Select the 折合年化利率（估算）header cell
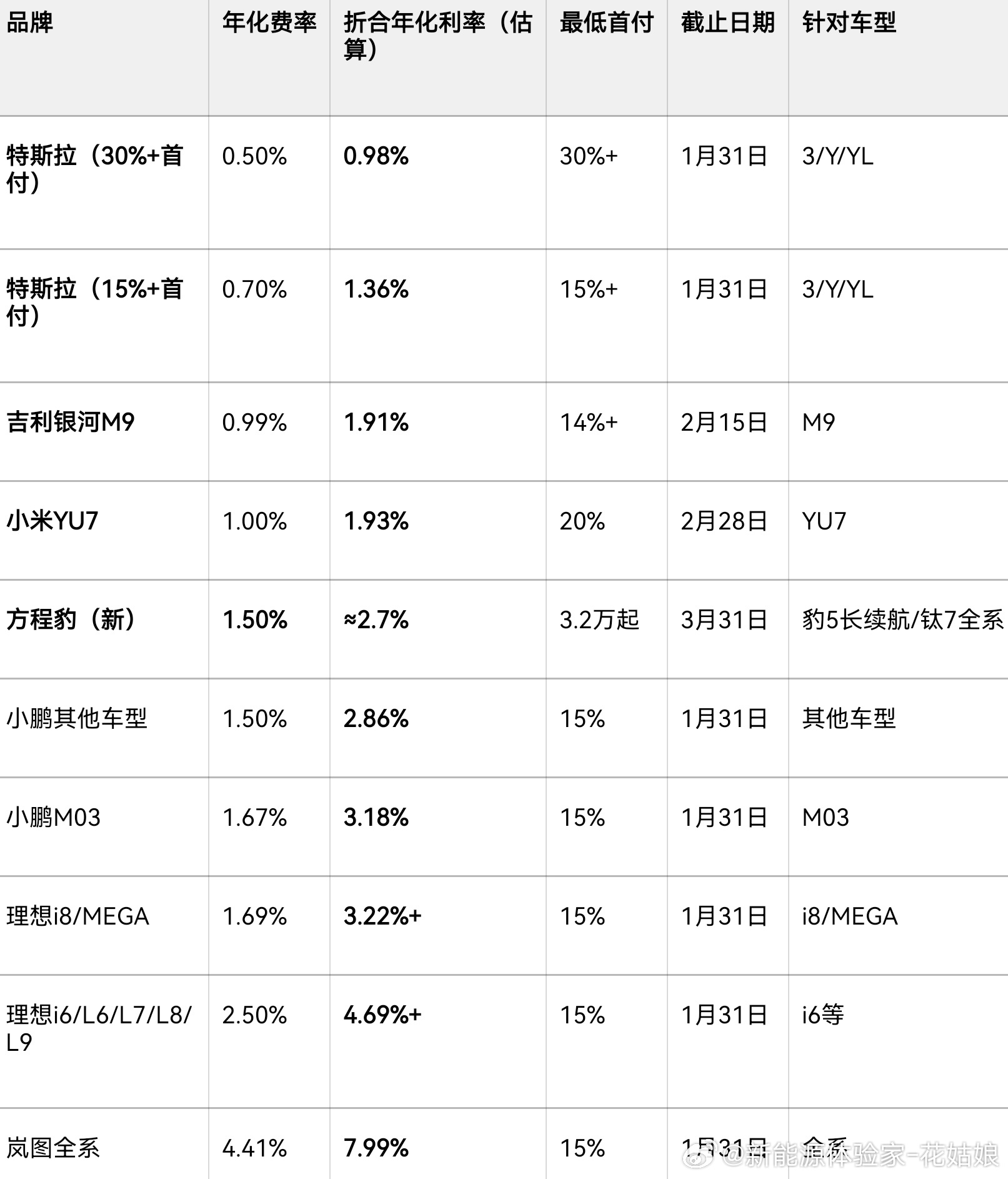The image size is (1008, 1179). pyautogui.click(x=437, y=36)
